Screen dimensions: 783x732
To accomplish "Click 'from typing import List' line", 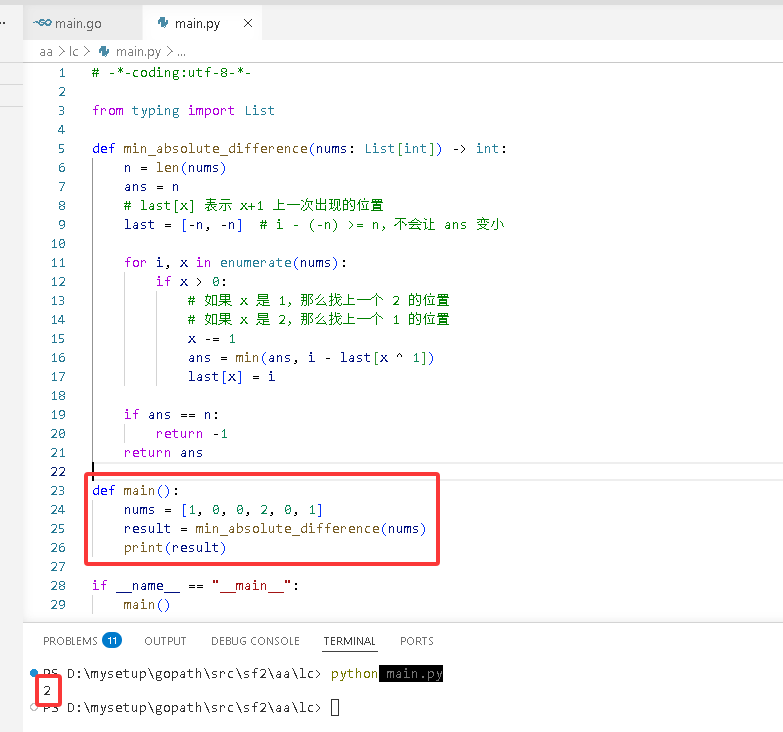I will pyautogui.click(x=183, y=111).
